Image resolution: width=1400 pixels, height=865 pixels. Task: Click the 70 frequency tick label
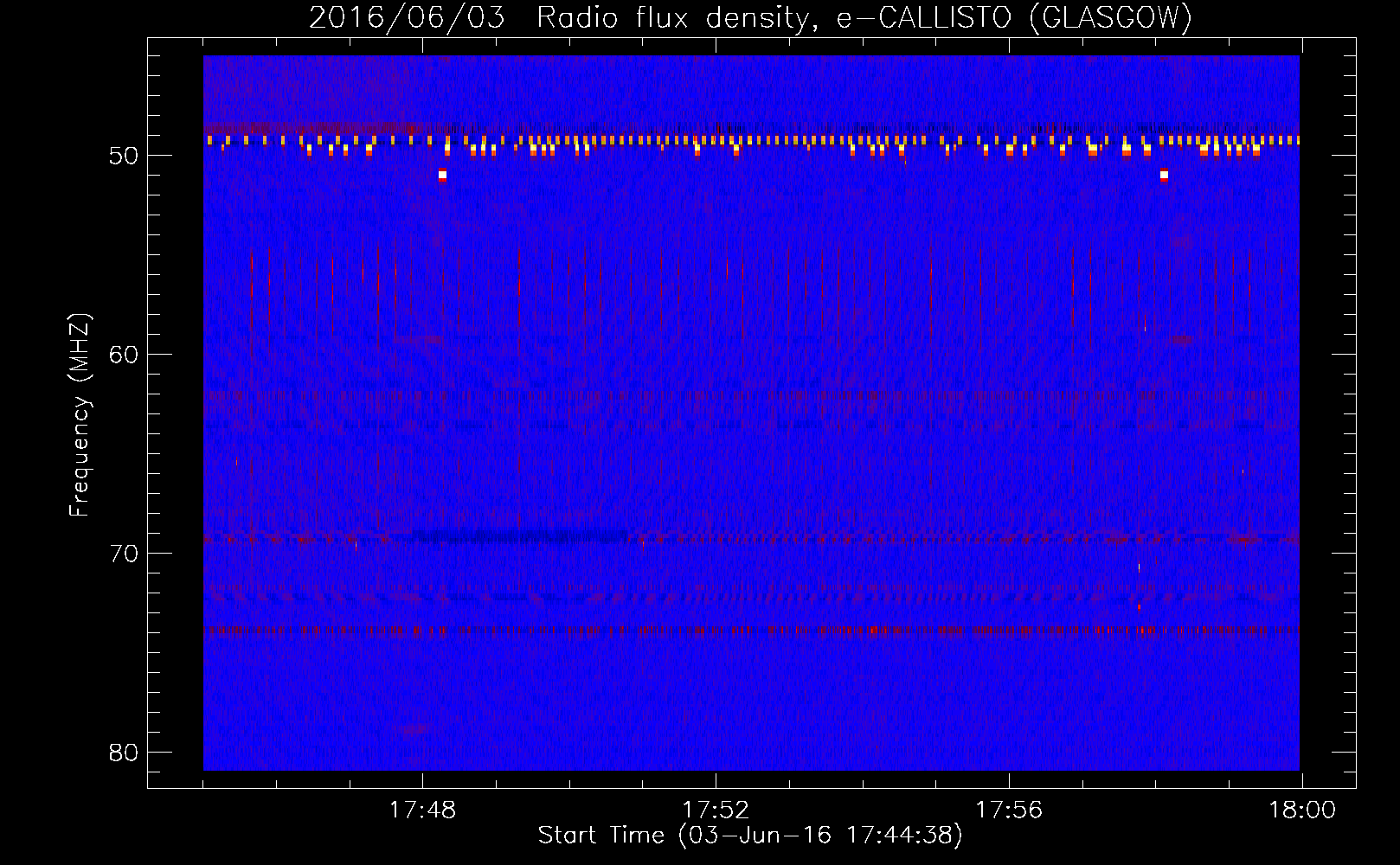(125, 554)
